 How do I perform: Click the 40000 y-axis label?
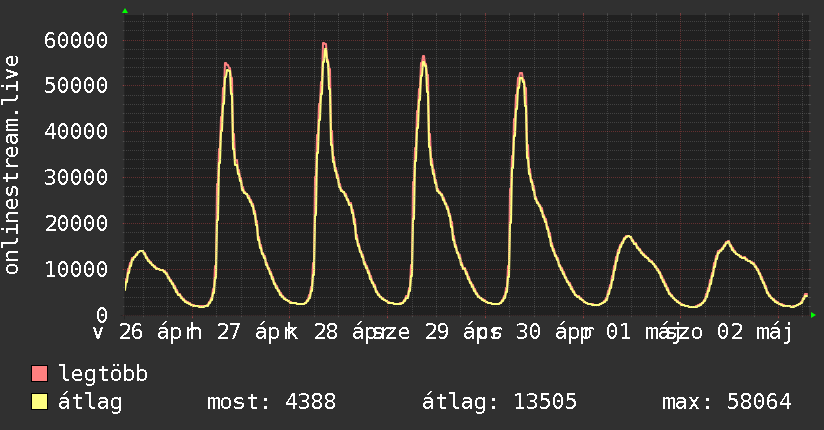[x=76, y=131]
